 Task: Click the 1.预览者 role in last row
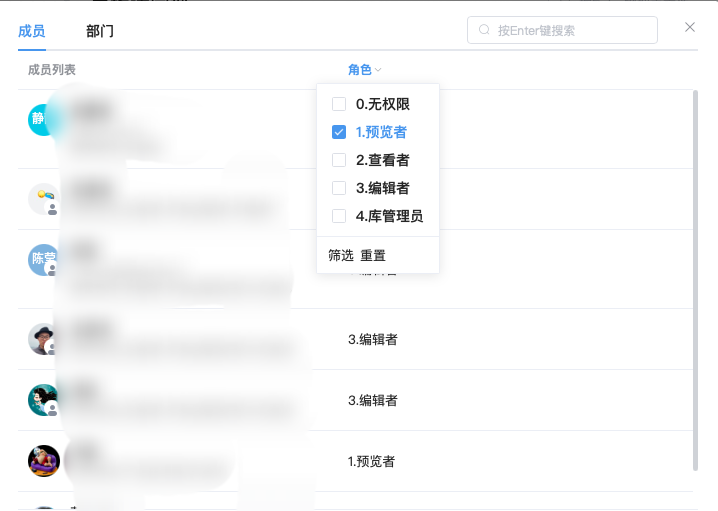pos(371,461)
